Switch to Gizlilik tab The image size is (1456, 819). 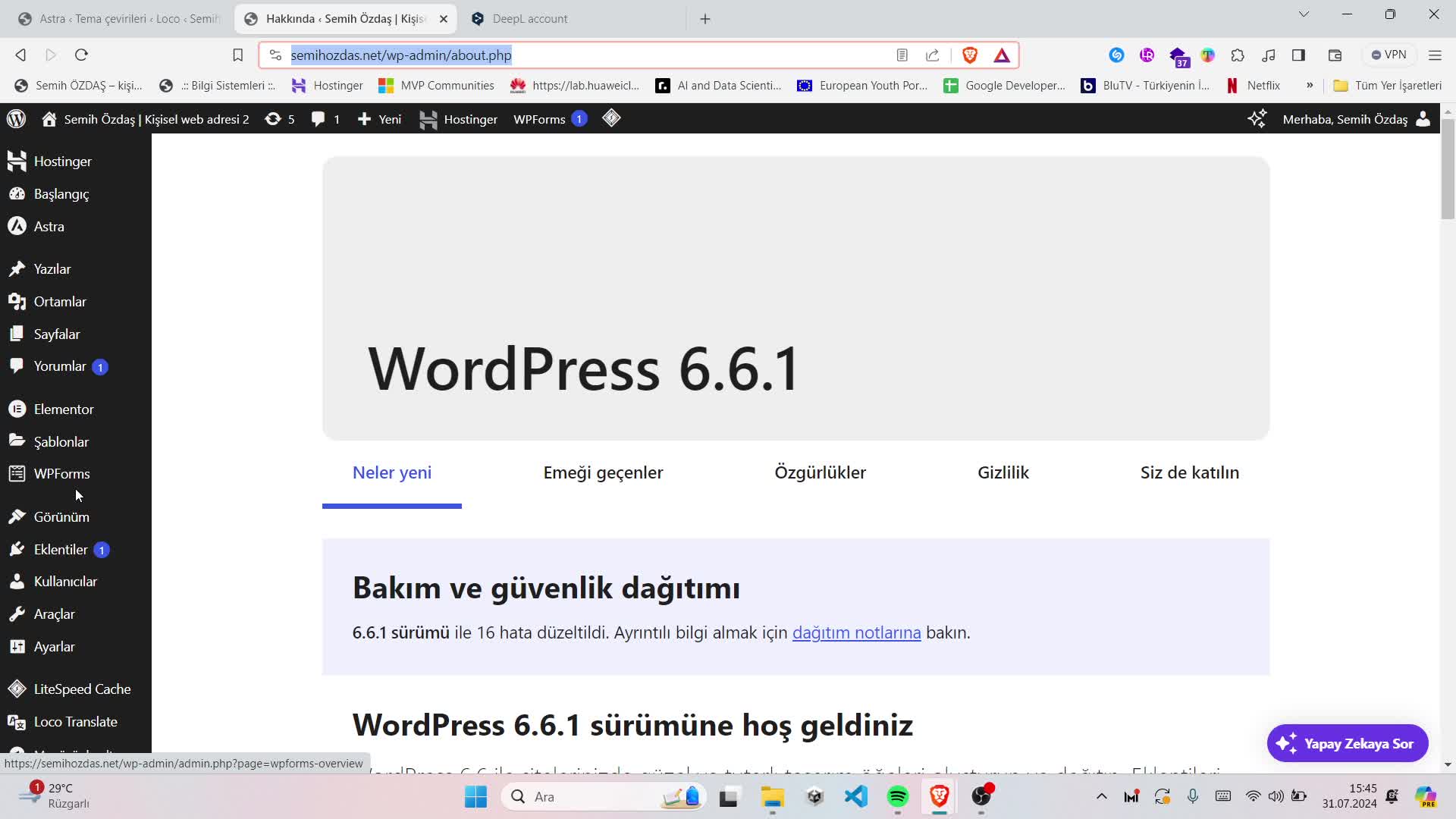coord(1003,472)
